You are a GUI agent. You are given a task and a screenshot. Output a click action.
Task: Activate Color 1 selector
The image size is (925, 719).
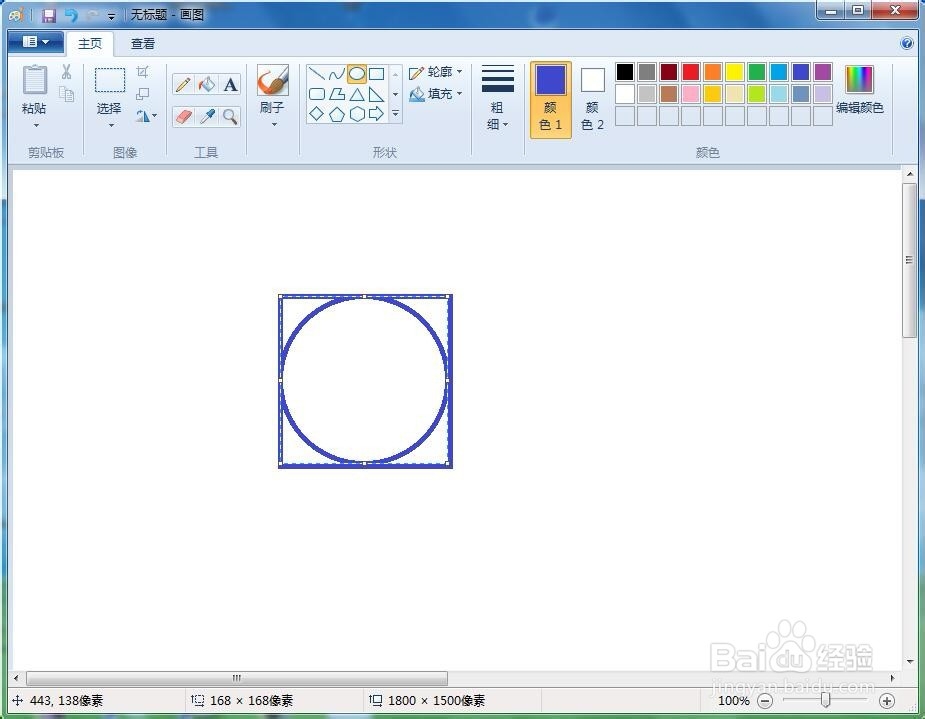(x=550, y=100)
